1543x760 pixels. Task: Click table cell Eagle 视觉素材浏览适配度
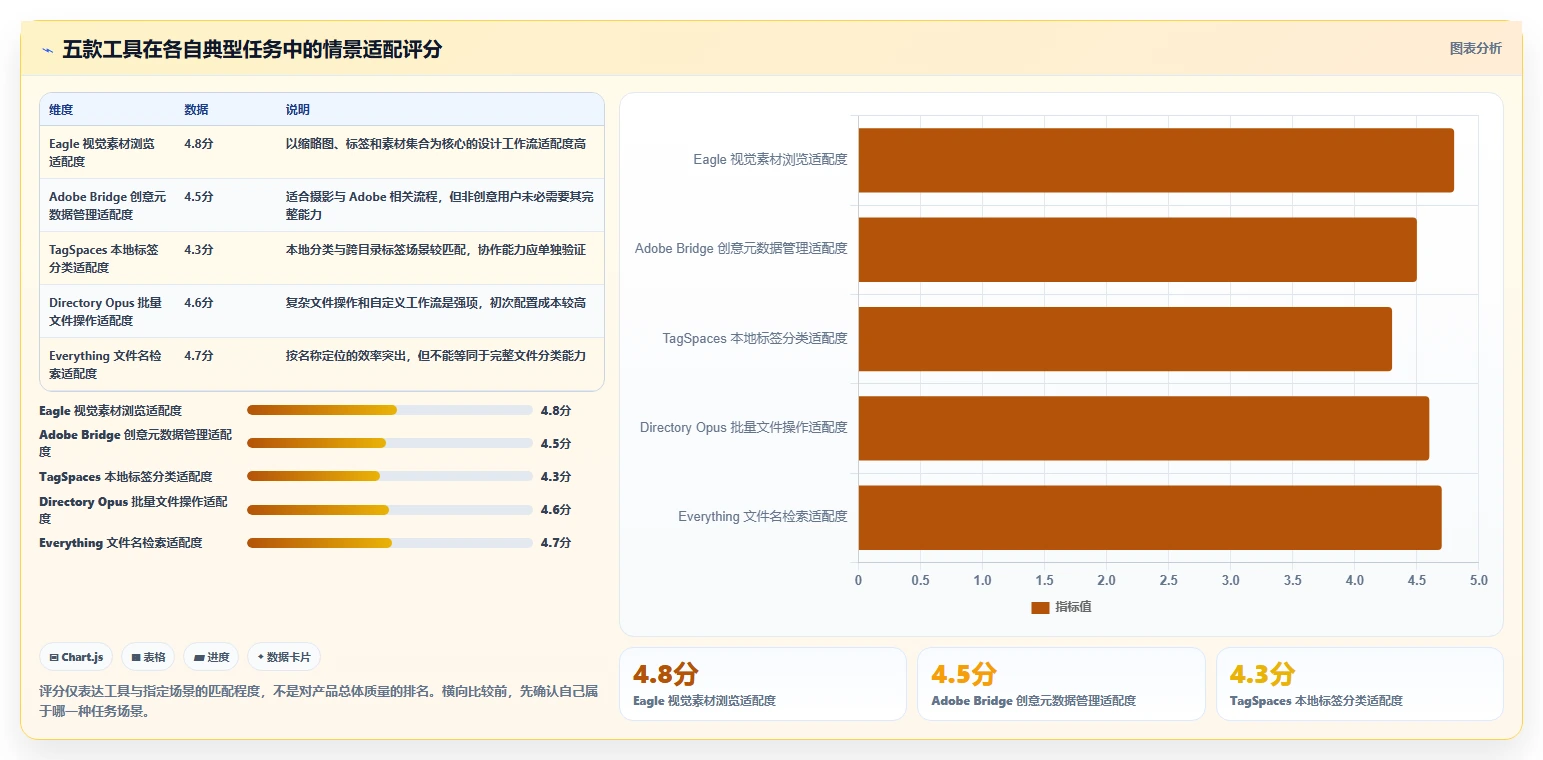click(107, 152)
